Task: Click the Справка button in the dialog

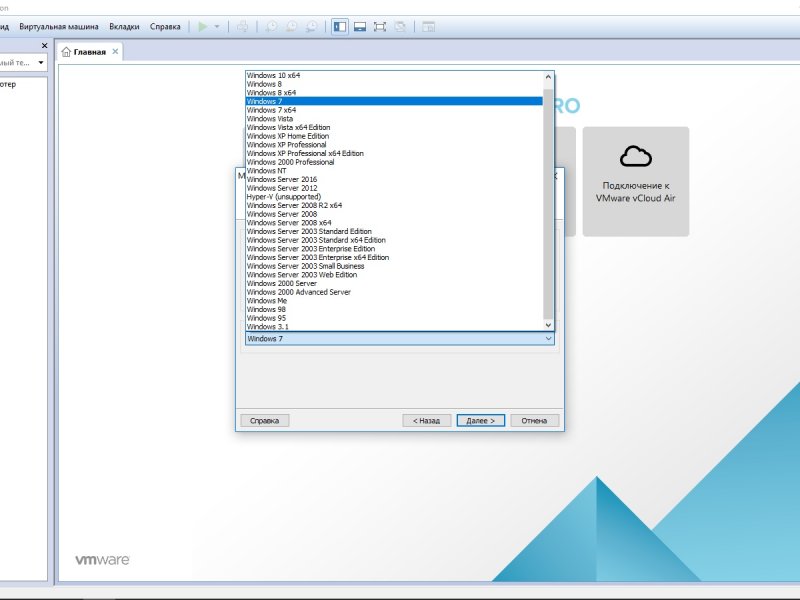Action: 264,420
